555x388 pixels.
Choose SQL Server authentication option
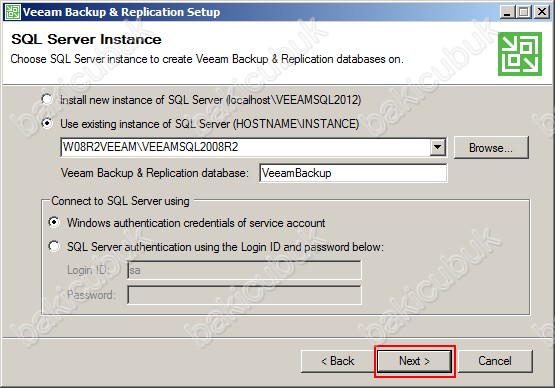[x=54, y=246]
